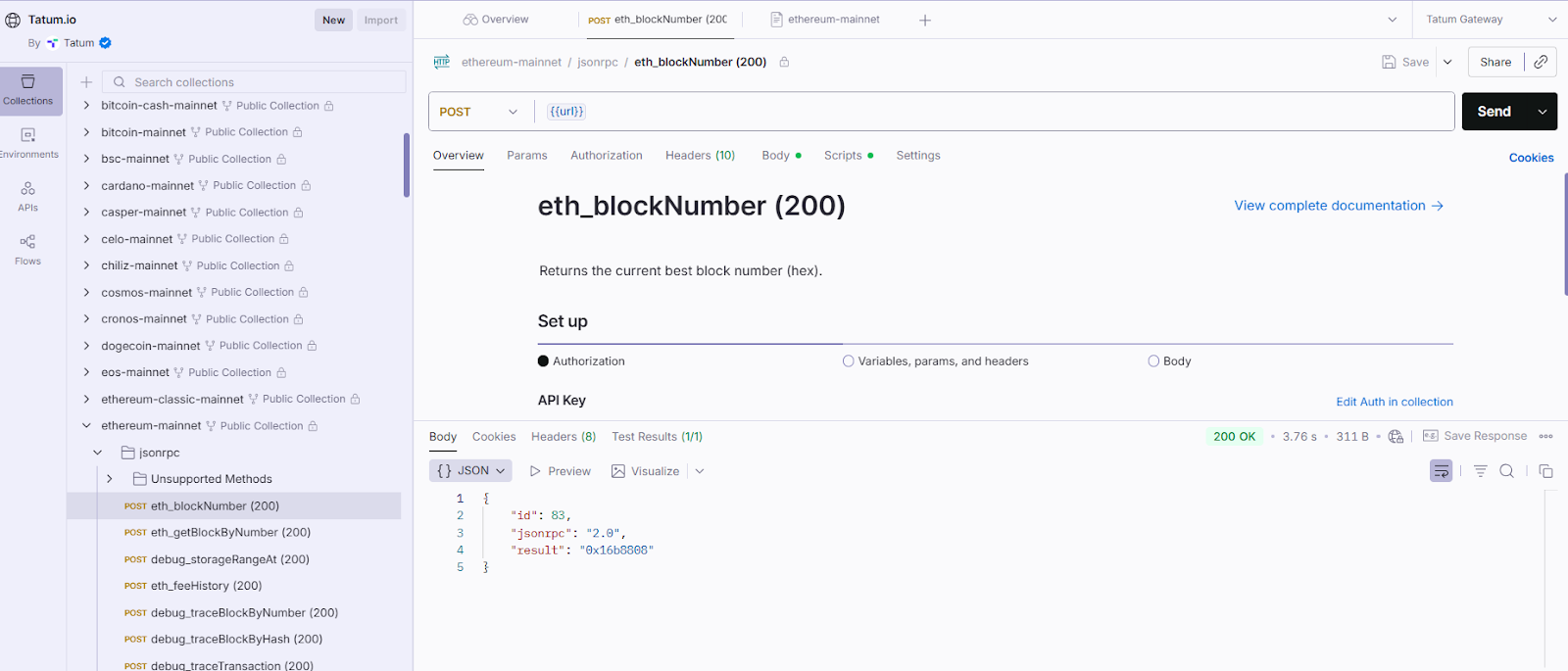The image size is (1568, 671).
Task: Open the POST method dropdown
Action: pos(478,112)
